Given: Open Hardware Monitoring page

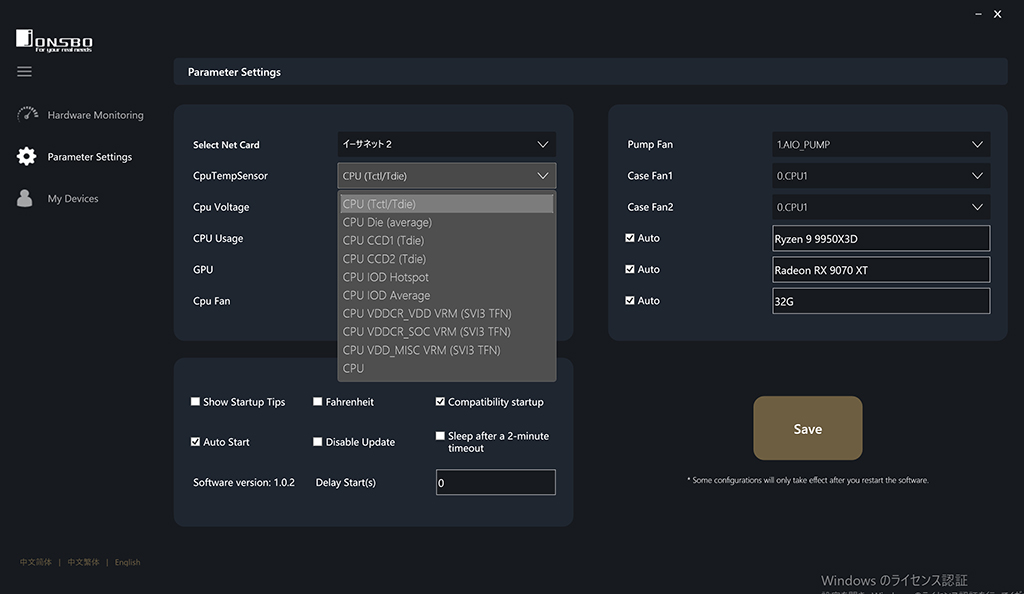Looking at the screenshot, I should pyautogui.click(x=95, y=115).
